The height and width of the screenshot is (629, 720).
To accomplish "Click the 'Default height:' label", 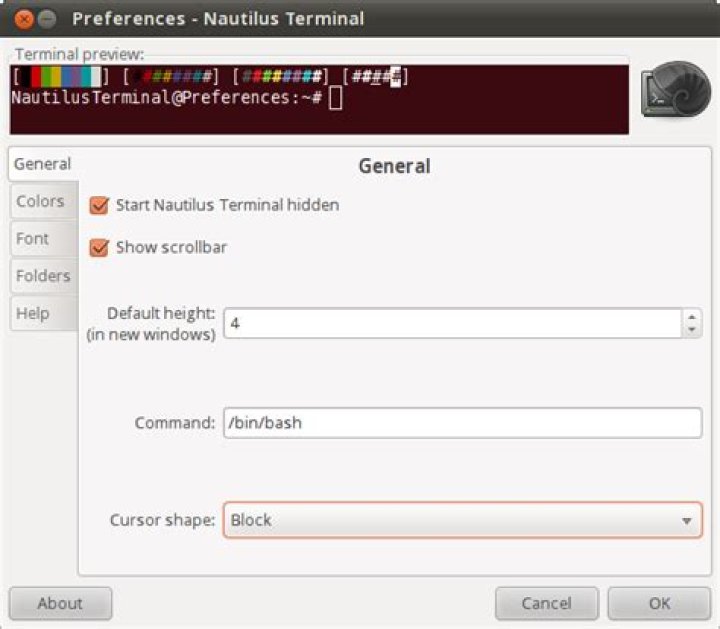I will (x=161, y=314).
